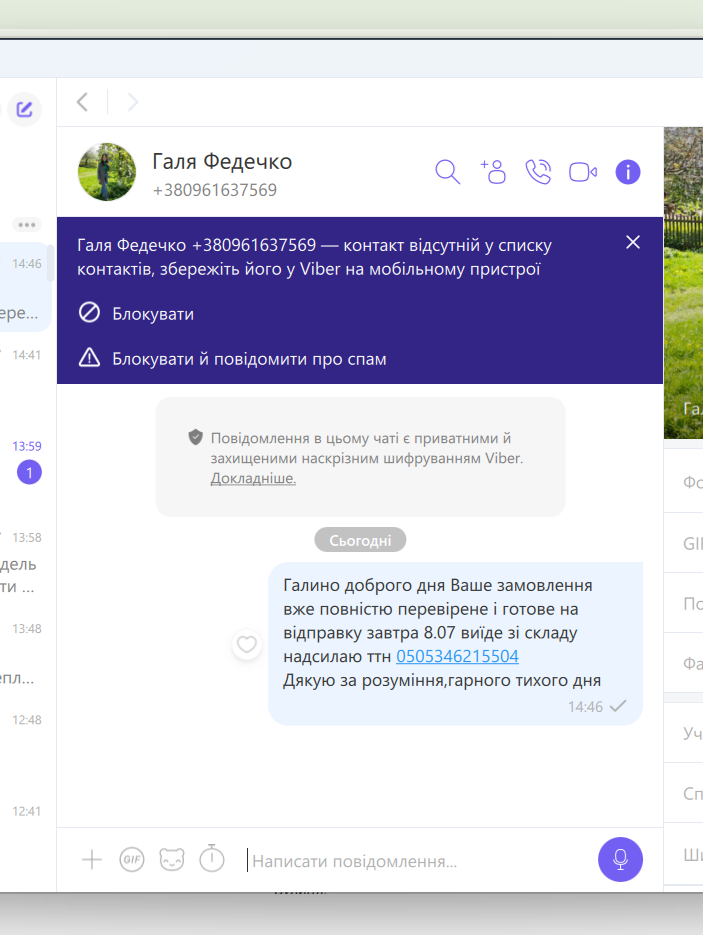This screenshot has width=703, height=935.
Task: Open the Докладніше encryption link
Action: 253,478
